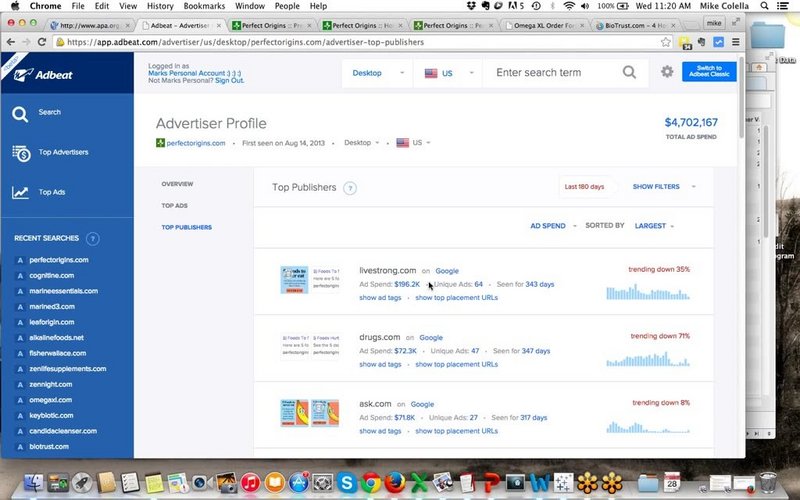Open recent search keybiotic.com
The width and height of the screenshot is (800, 500).
coord(51,415)
